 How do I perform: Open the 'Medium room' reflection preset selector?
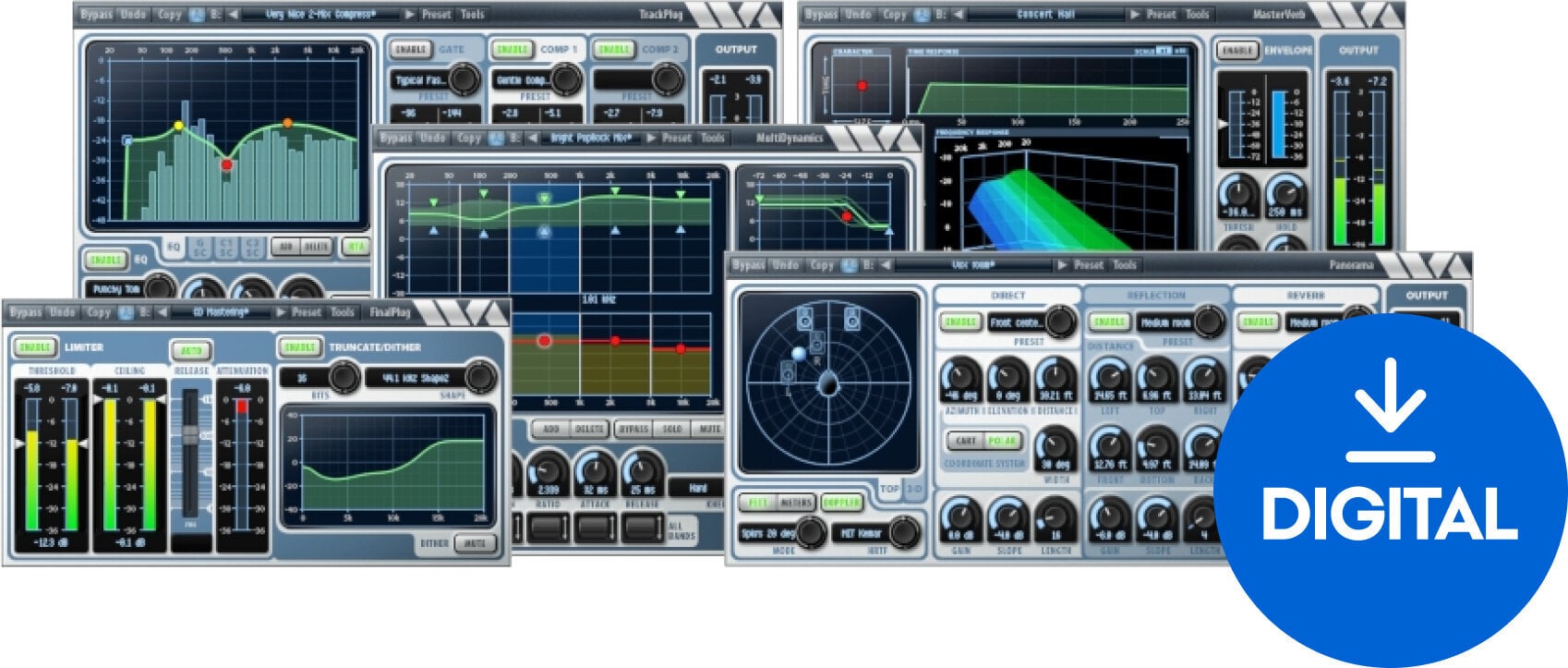(1181, 322)
